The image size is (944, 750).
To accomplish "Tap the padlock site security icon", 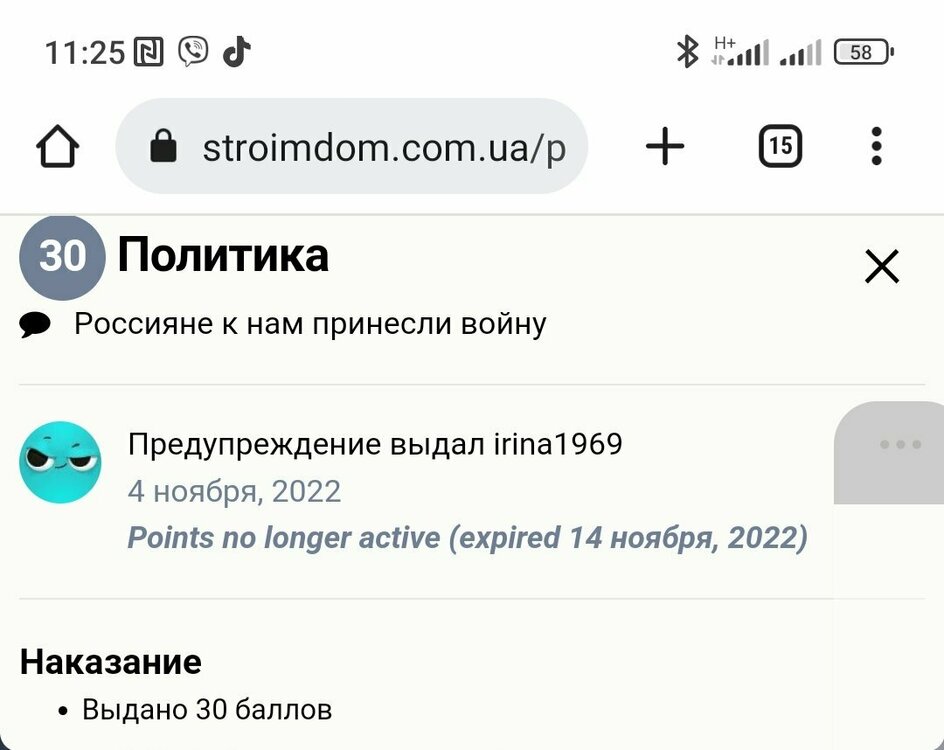I will tap(163, 148).
